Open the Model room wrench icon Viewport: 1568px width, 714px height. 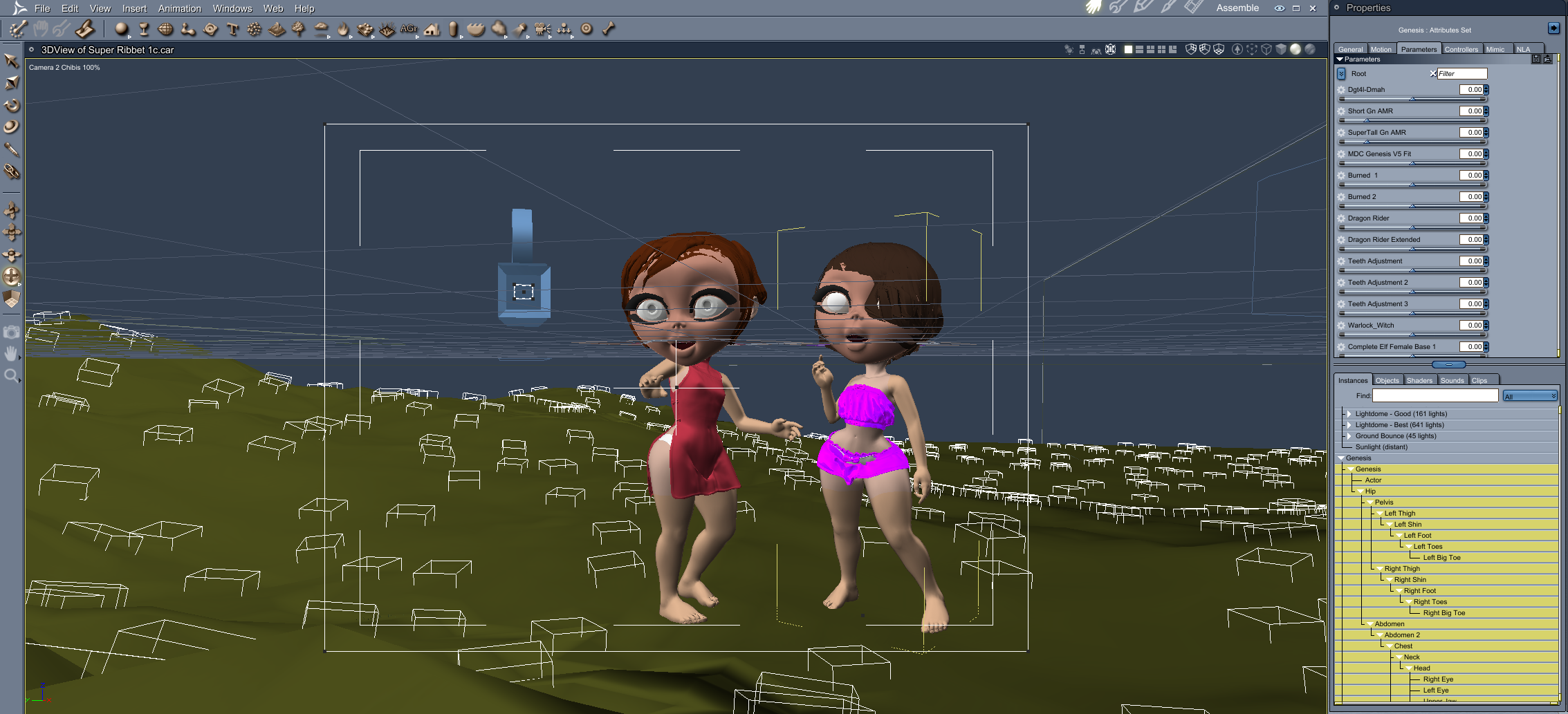1118,8
